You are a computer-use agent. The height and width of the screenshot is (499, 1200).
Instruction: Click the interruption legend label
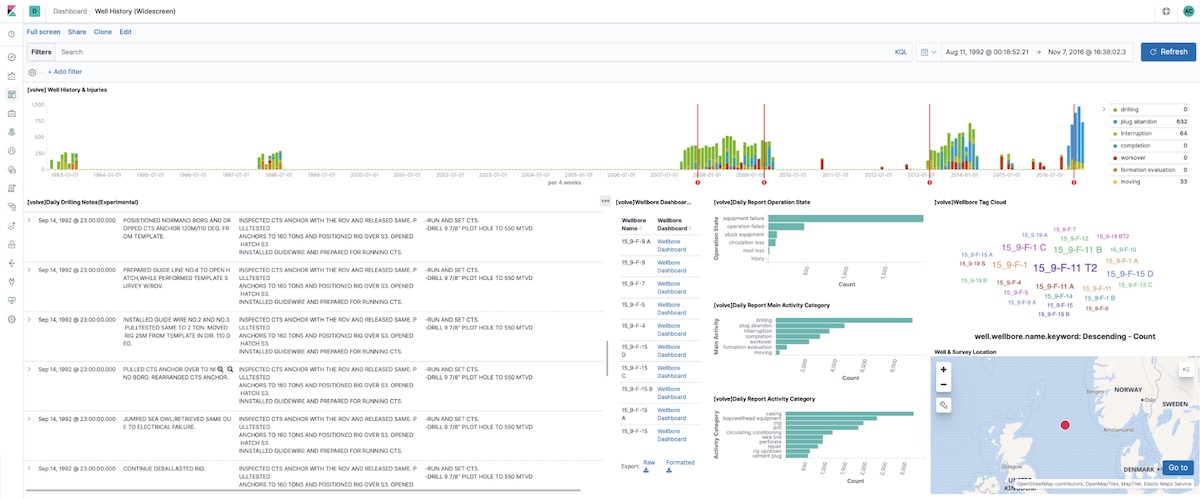pyautogui.click(x=1138, y=133)
